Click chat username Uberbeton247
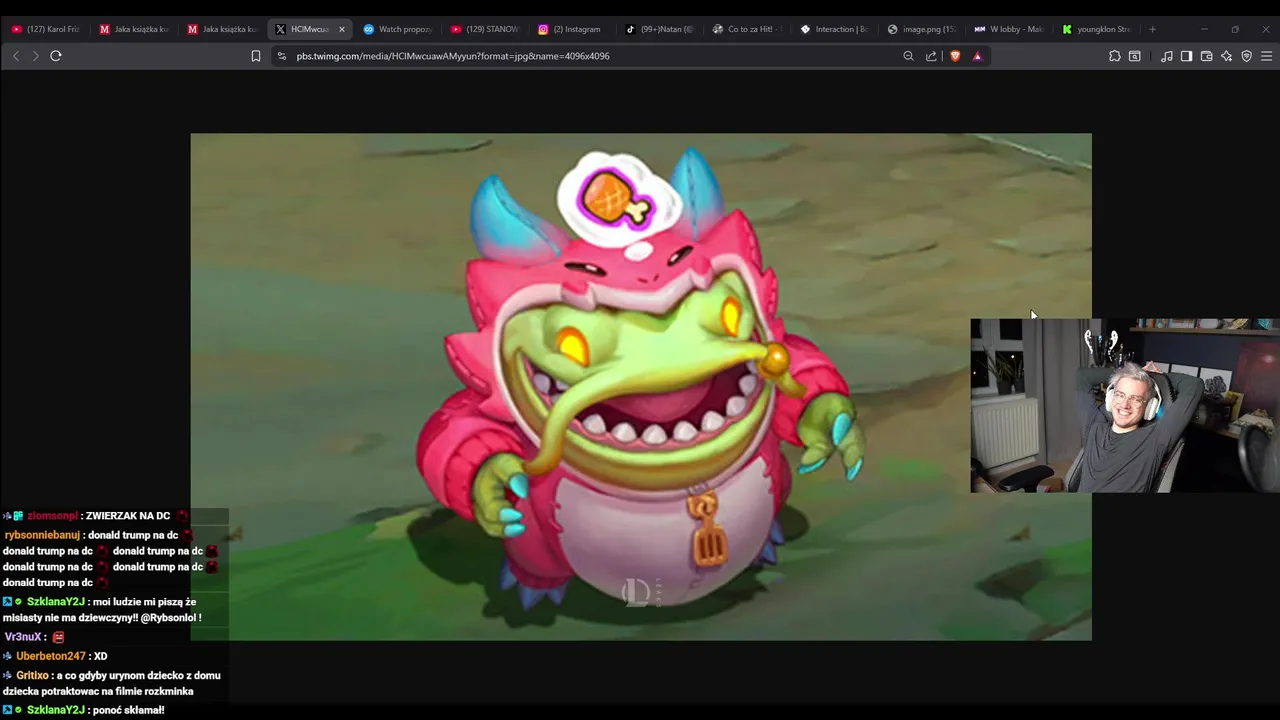The width and height of the screenshot is (1280, 720). [x=51, y=656]
